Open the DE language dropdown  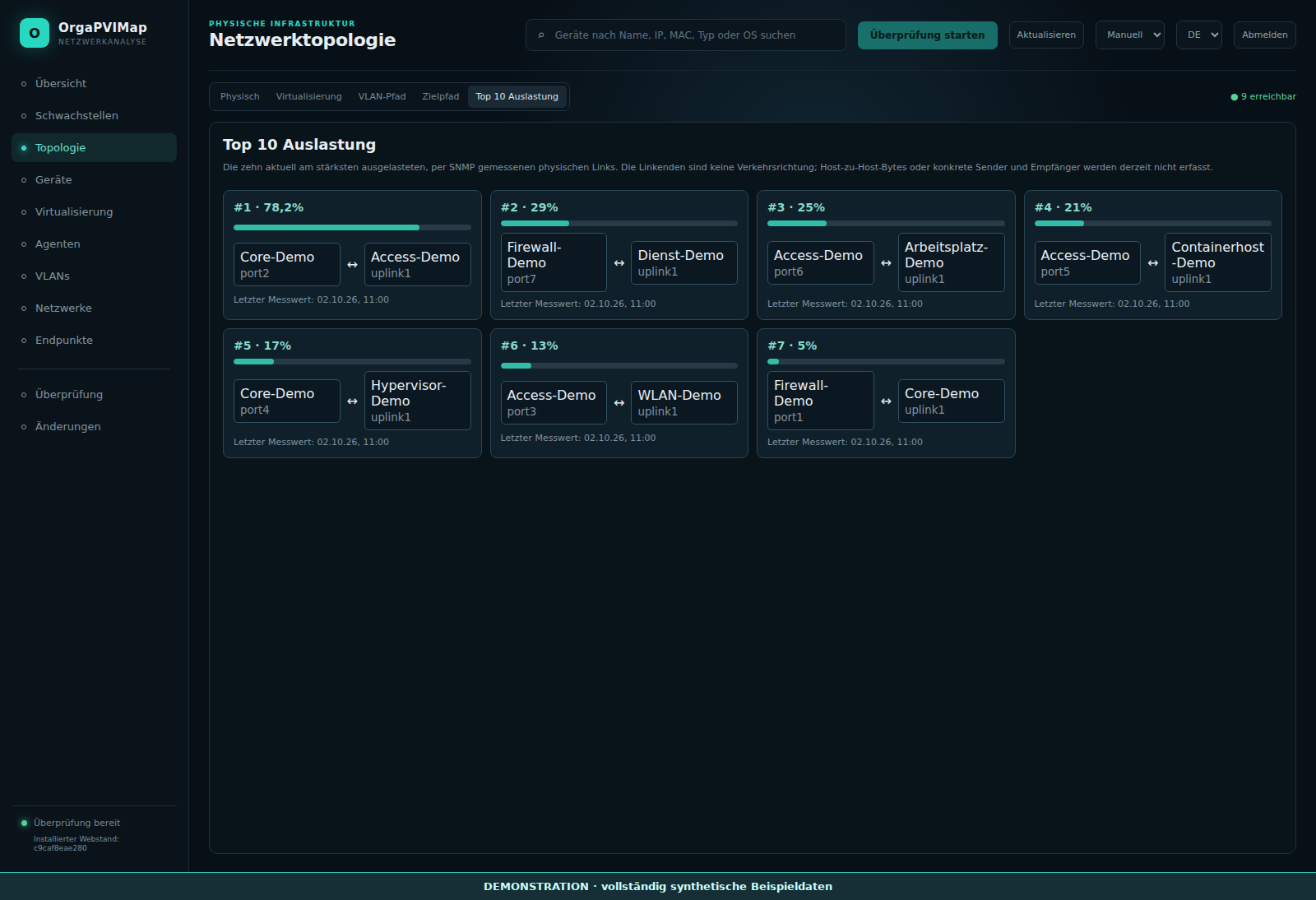click(x=1199, y=35)
